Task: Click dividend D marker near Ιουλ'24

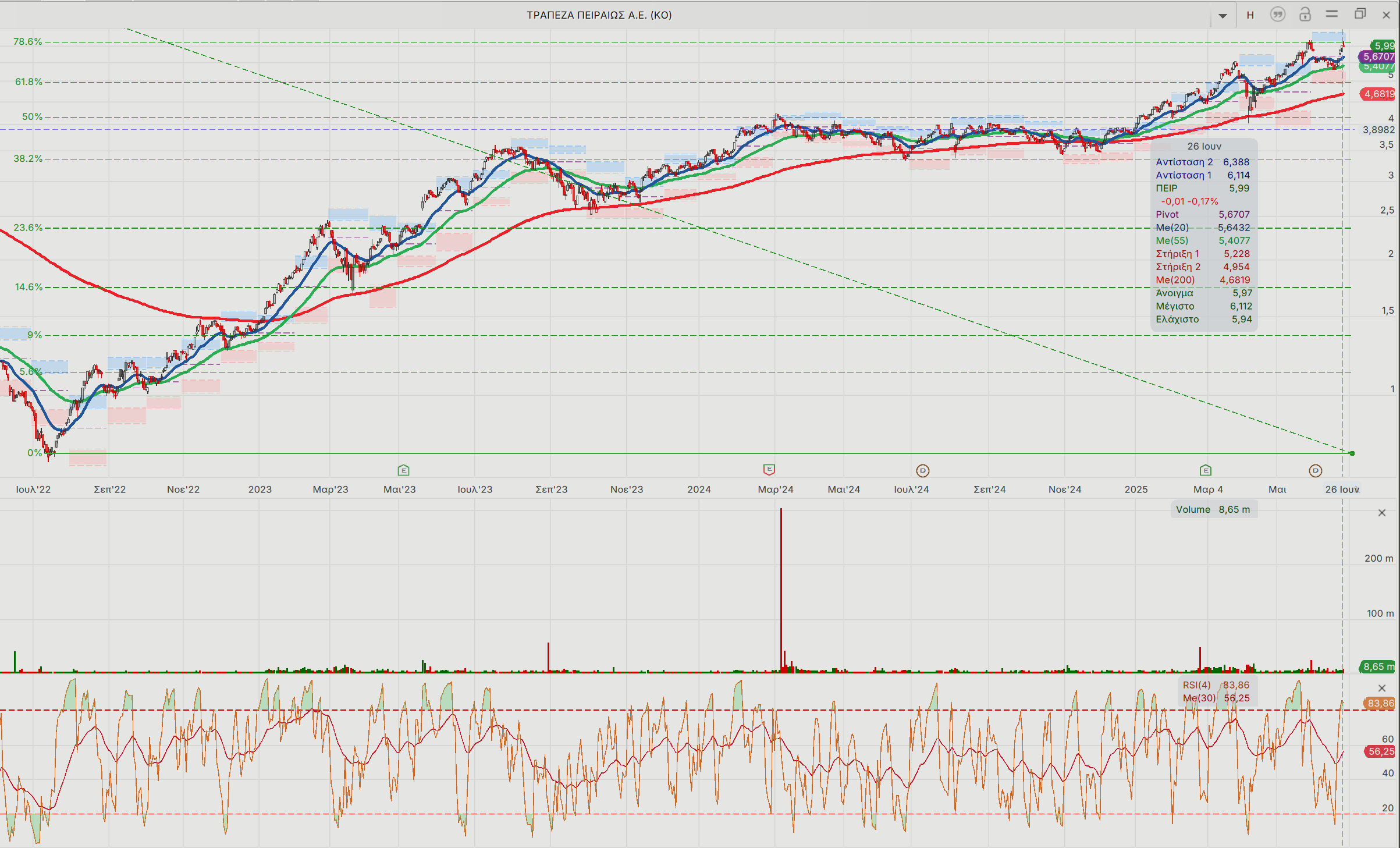Action: click(923, 470)
